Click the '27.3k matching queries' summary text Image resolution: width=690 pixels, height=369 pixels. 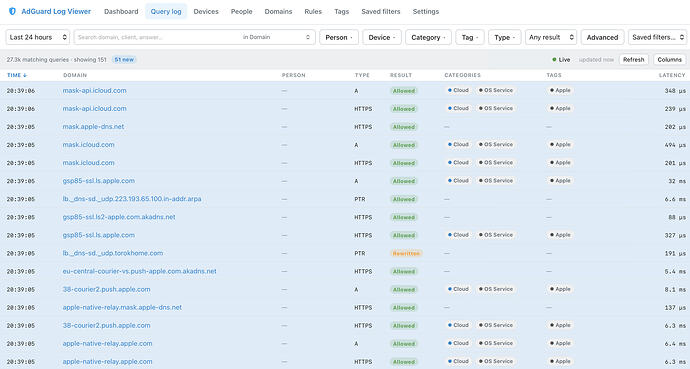(x=37, y=60)
